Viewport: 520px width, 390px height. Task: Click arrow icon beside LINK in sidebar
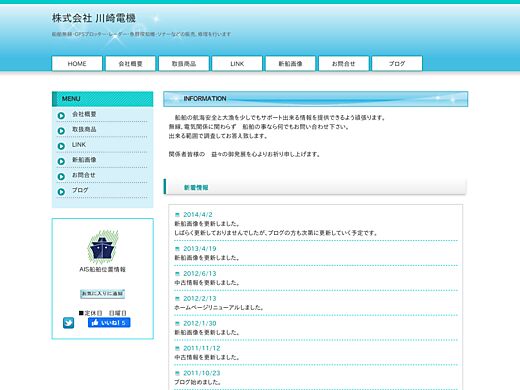61,146
